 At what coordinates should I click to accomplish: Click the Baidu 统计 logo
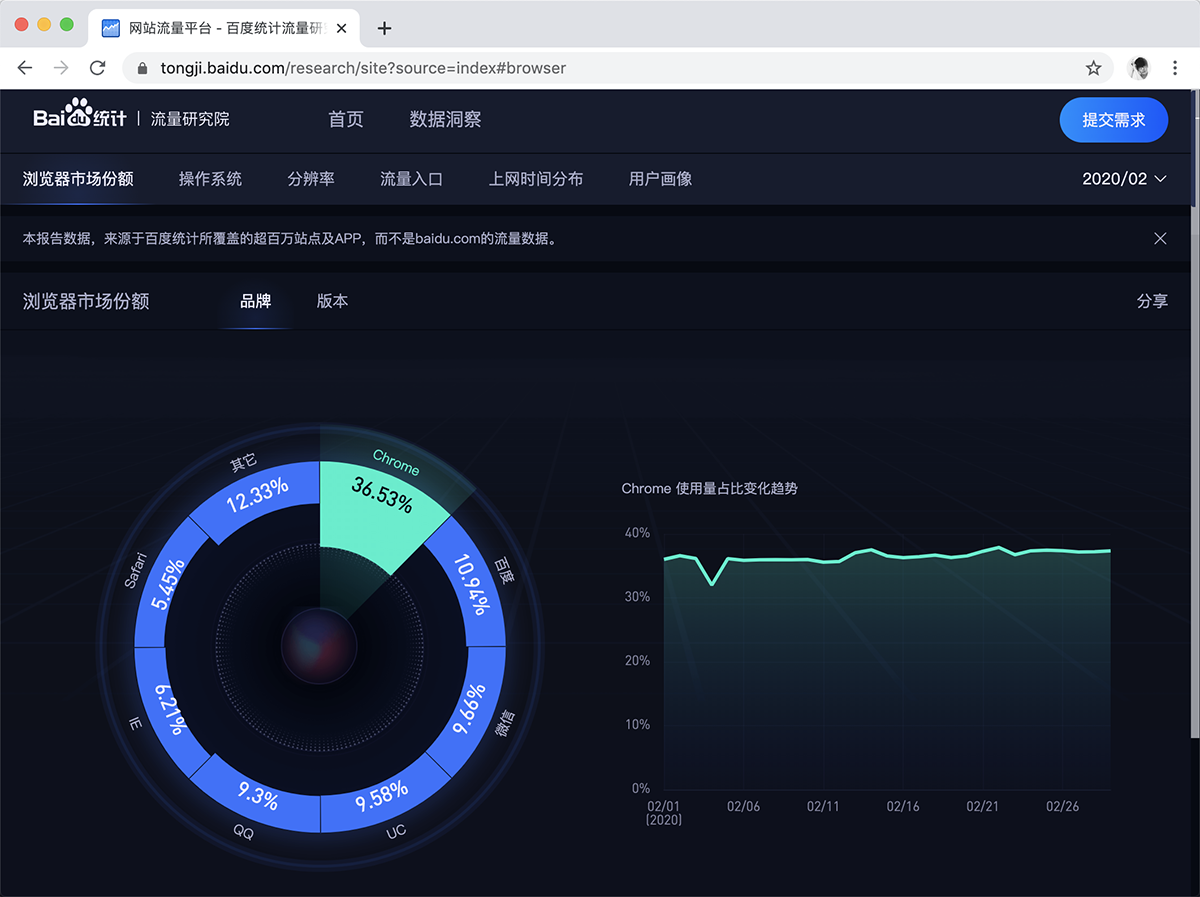click(x=80, y=115)
